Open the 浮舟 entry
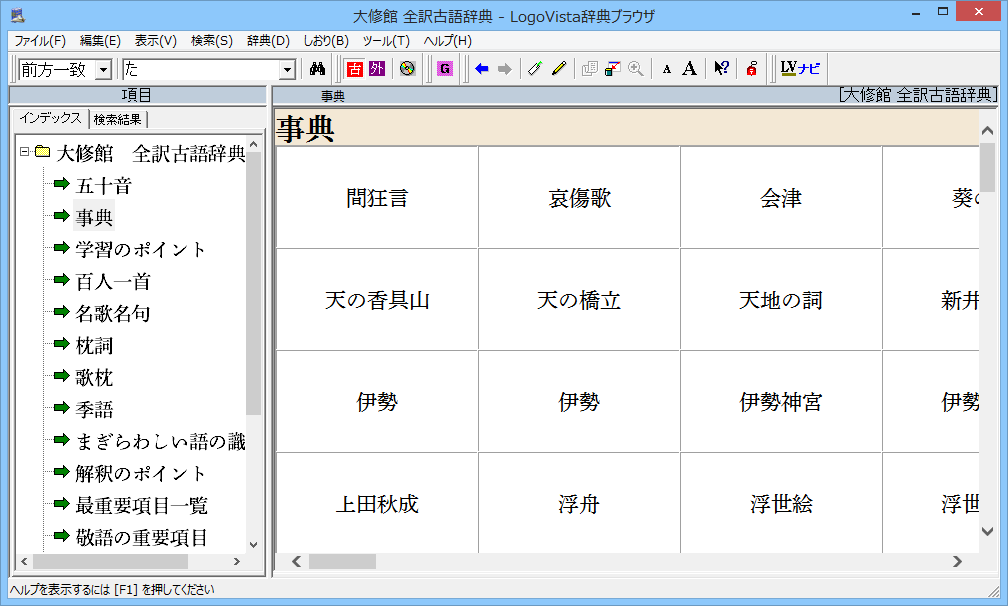Screen dimensions: 1008x606 [x=579, y=504]
